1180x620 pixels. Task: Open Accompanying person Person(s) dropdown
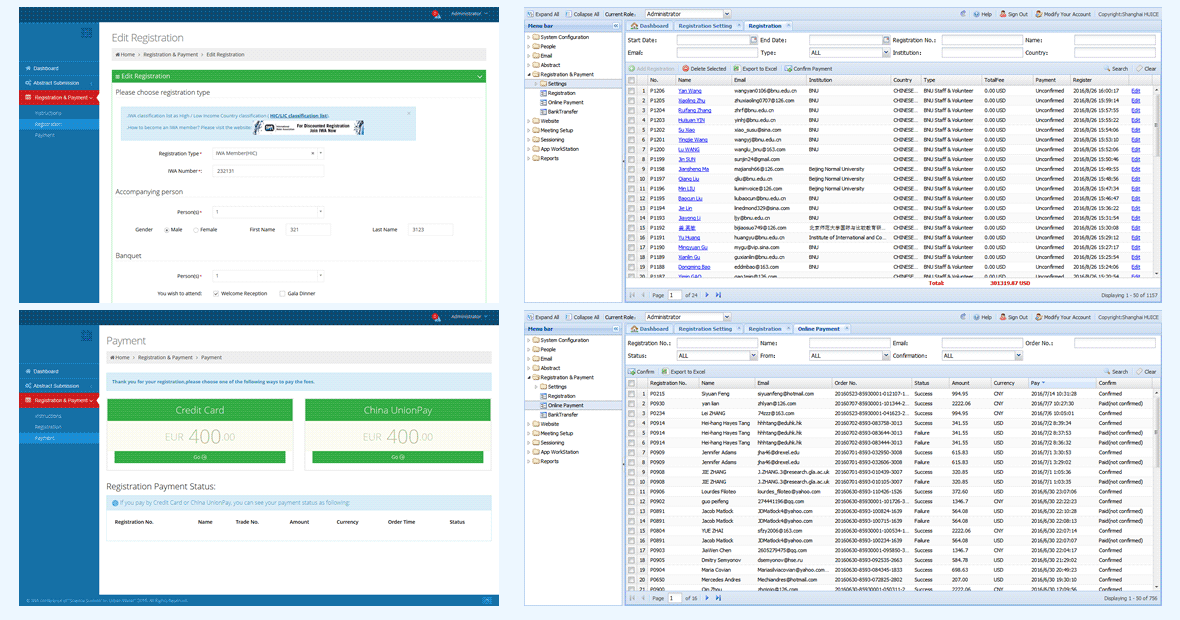point(321,212)
